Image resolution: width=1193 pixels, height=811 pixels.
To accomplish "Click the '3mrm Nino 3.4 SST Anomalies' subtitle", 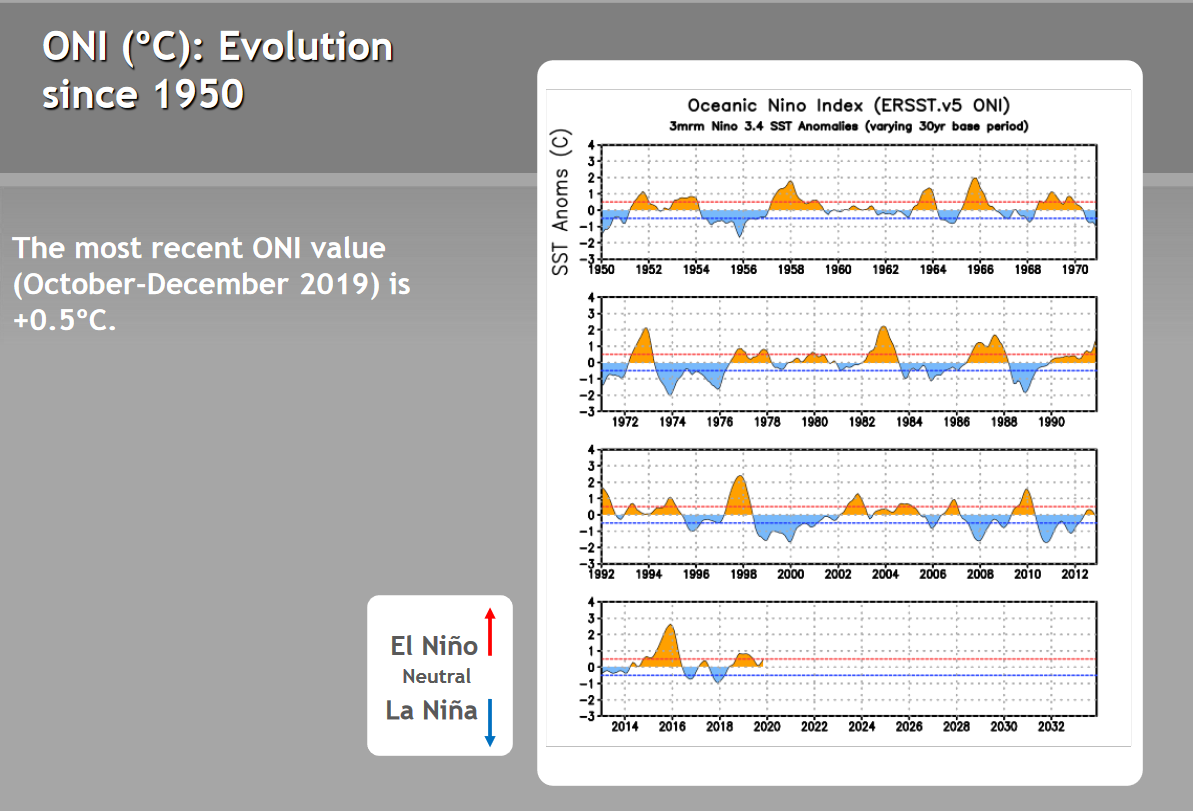I will click(848, 126).
